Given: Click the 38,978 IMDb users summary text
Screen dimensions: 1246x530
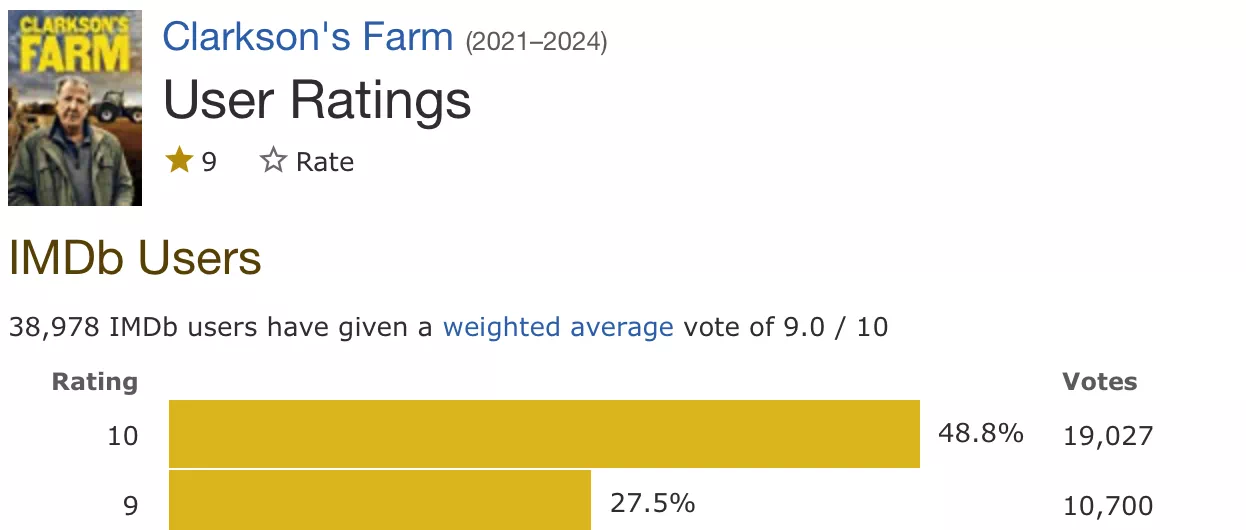Looking at the screenshot, I should click(x=448, y=327).
